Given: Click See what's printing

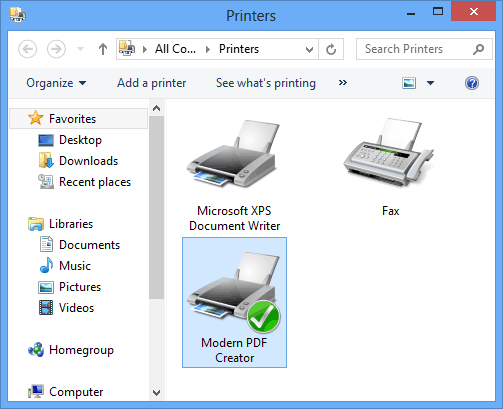Looking at the screenshot, I should point(266,83).
